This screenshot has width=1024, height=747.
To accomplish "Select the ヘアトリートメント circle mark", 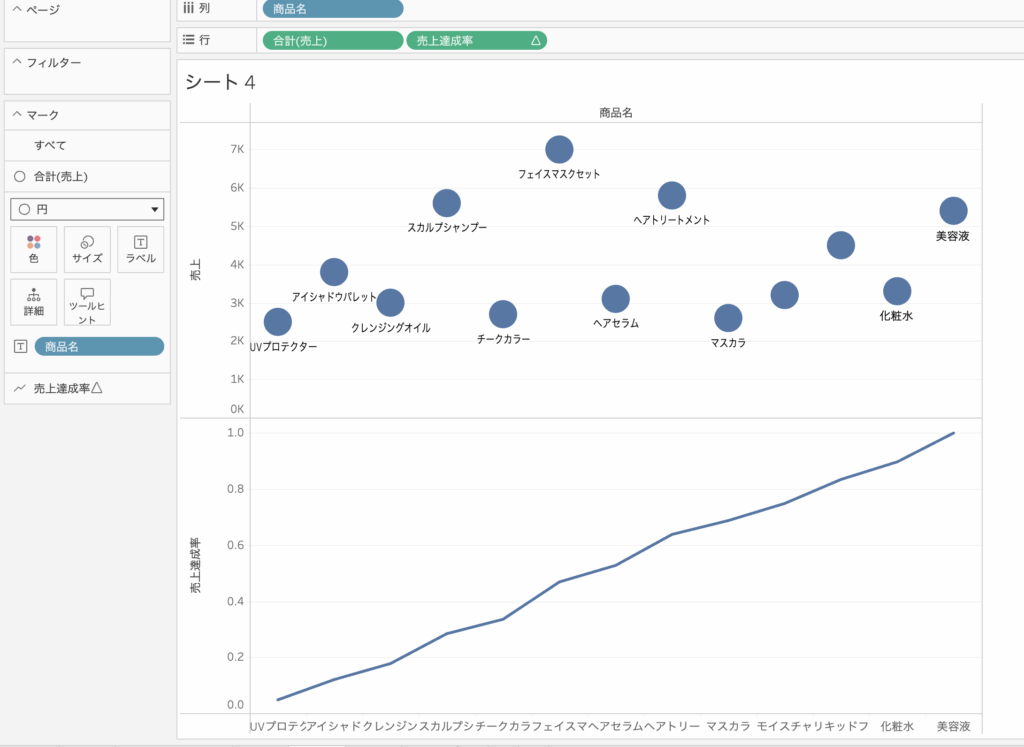I will pyautogui.click(x=672, y=195).
